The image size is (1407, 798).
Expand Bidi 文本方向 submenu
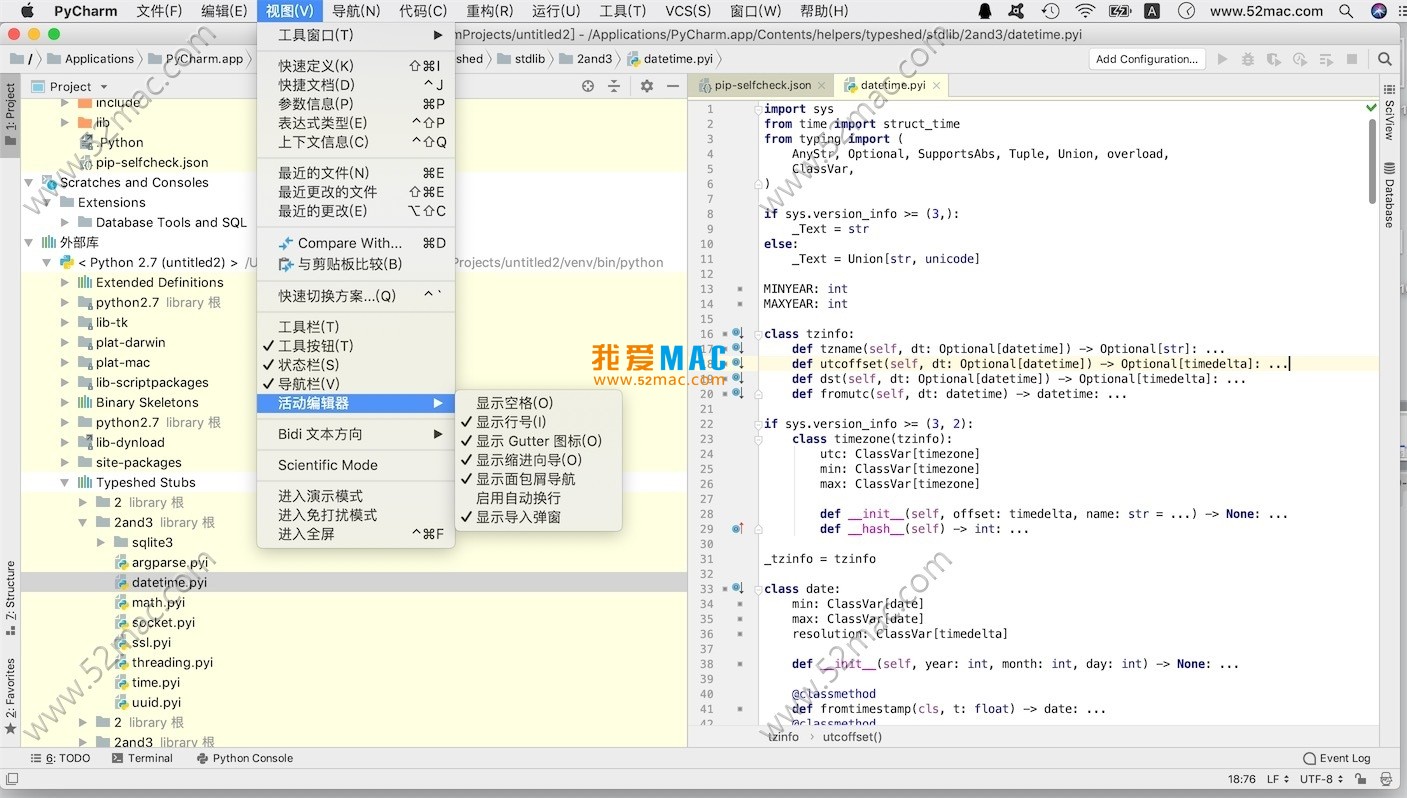pos(356,434)
